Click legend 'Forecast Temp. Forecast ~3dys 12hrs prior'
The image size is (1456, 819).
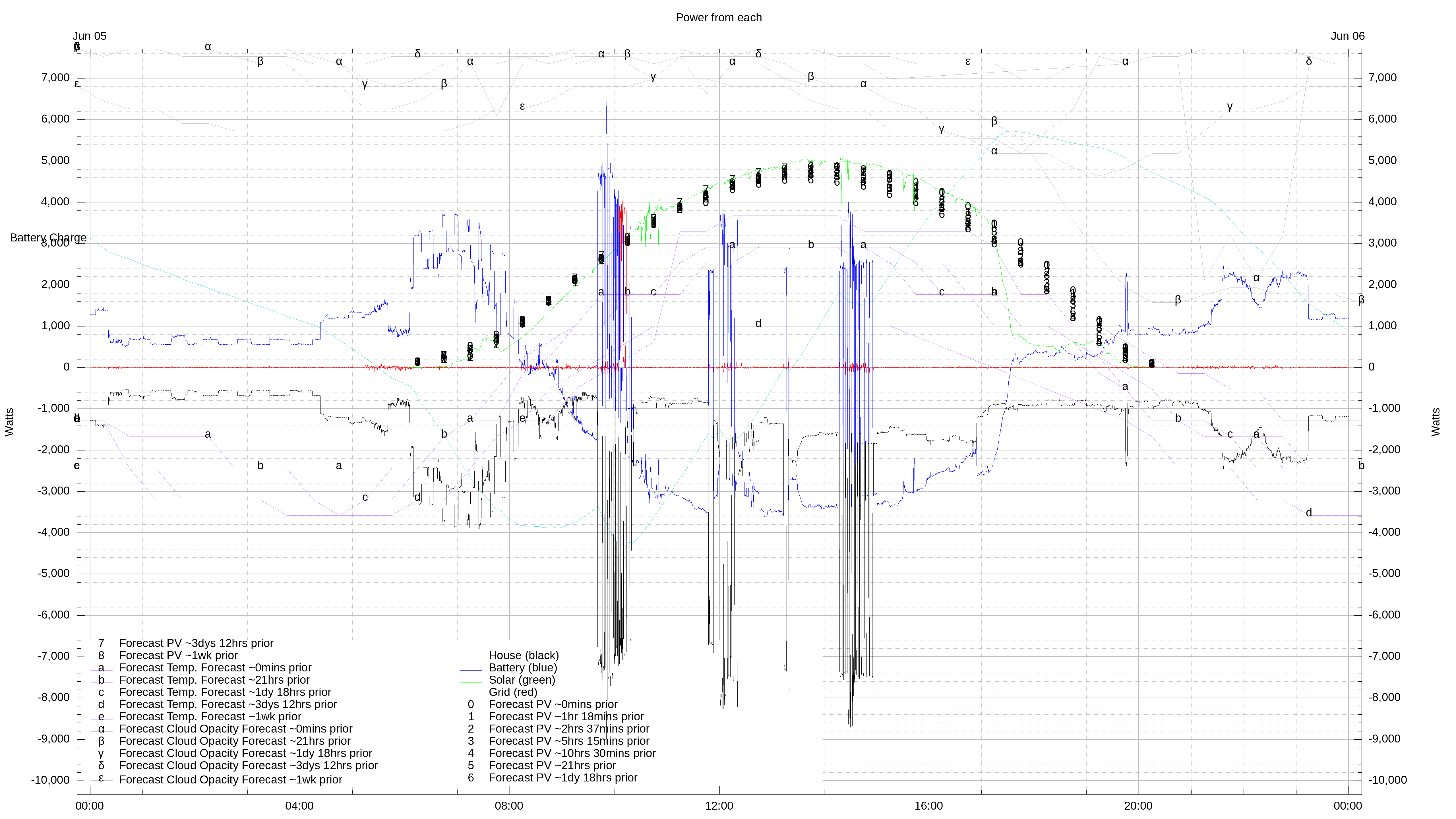pos(228,705)
